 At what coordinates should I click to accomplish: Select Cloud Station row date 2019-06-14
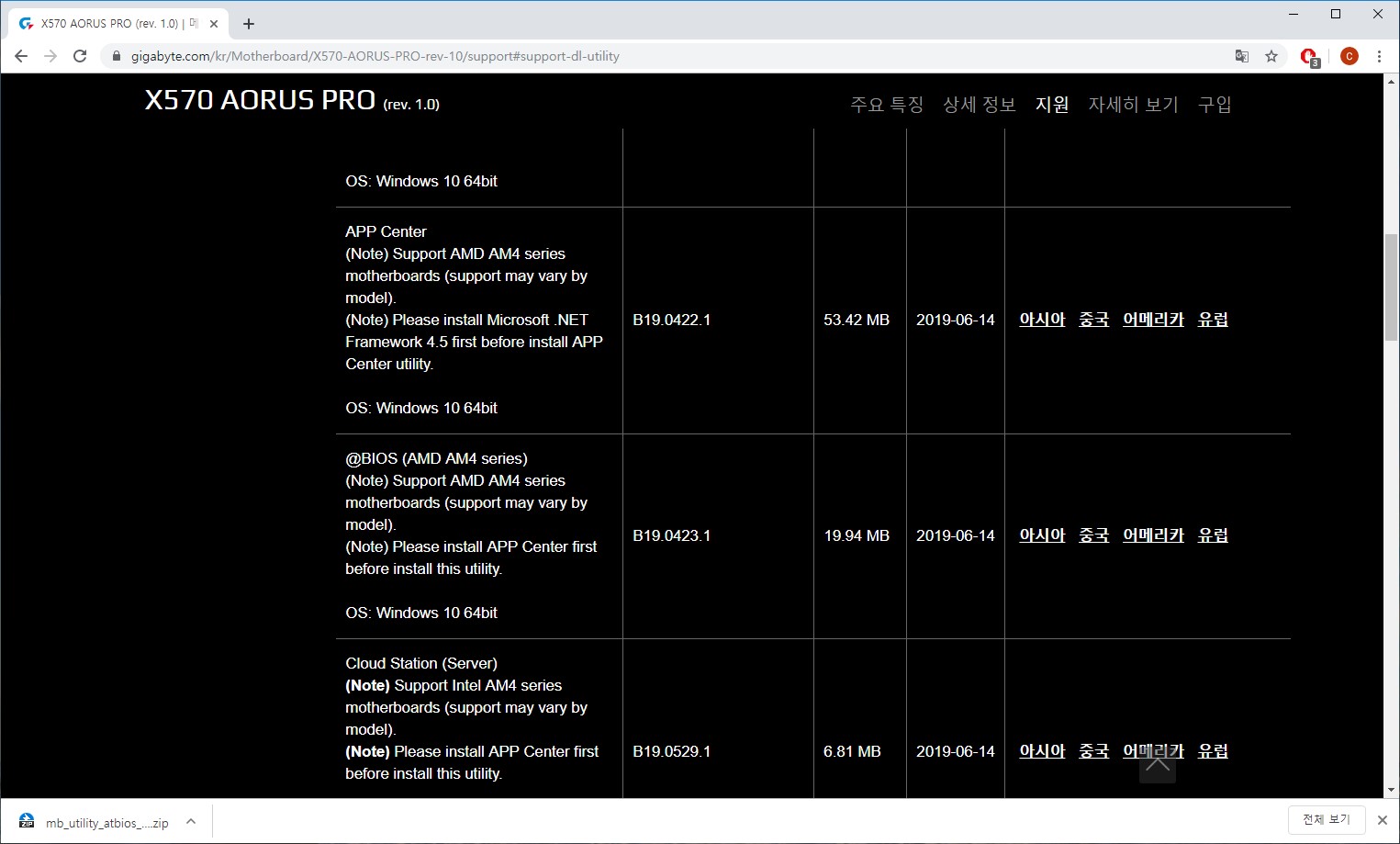click(x=956, y=751)
